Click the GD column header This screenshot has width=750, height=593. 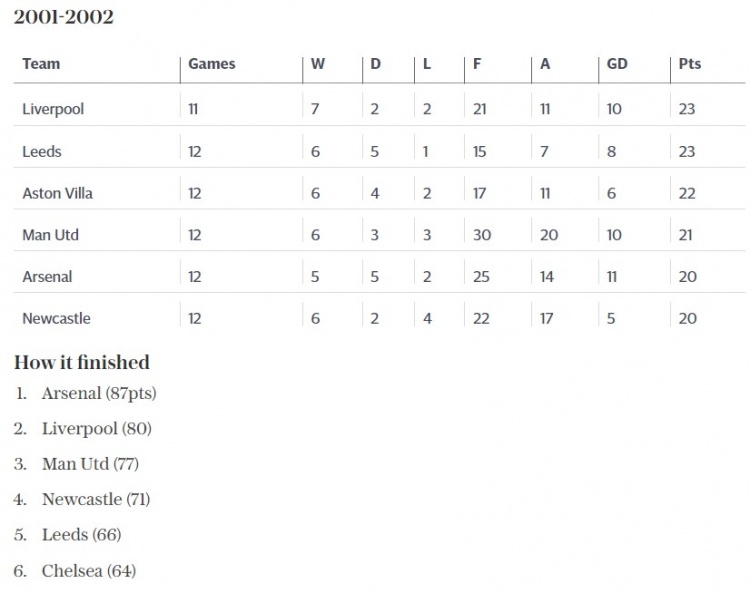617,64
